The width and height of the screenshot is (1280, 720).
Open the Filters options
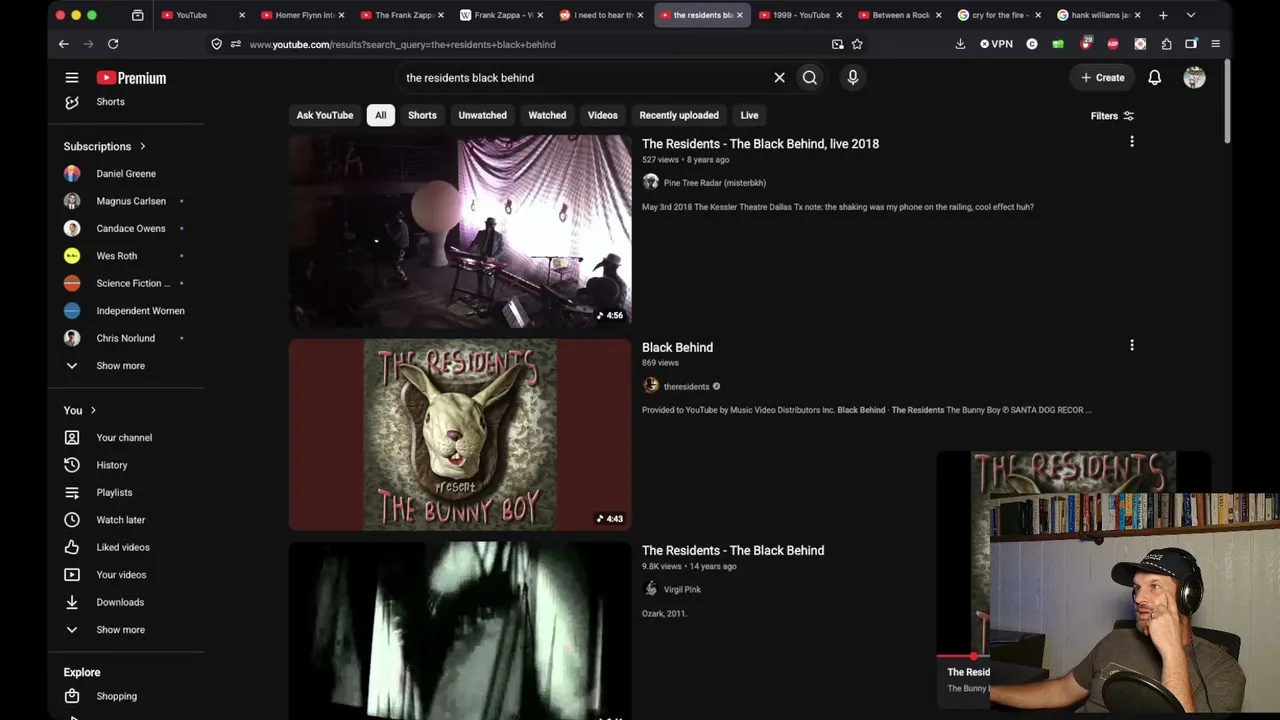point(1112,116)
